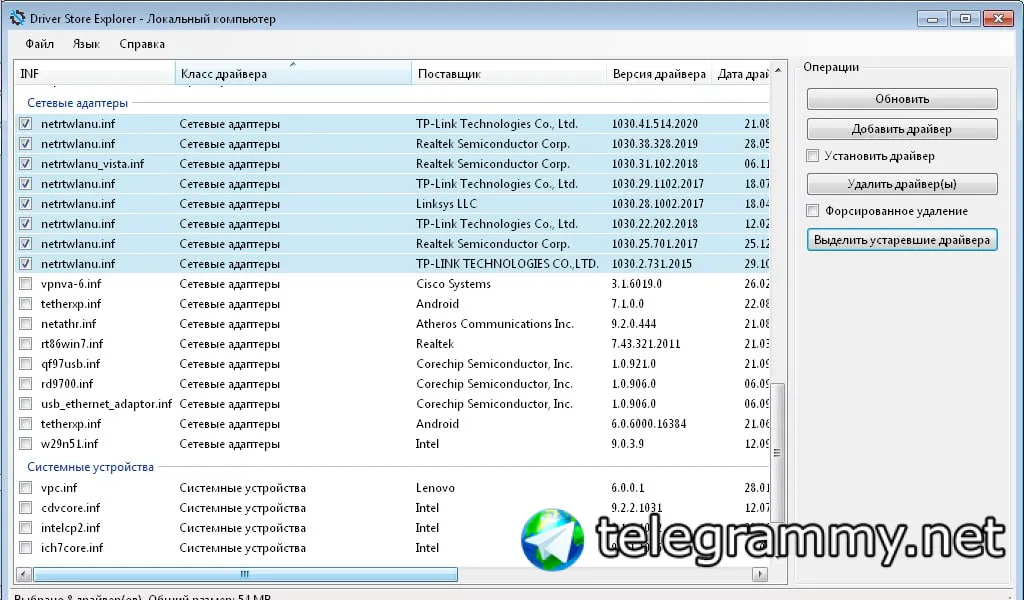1024x600 pixels.
Task: Uncheck netrtwlanu.inf version 1030.41.514.2020
Action: point(25,123)
